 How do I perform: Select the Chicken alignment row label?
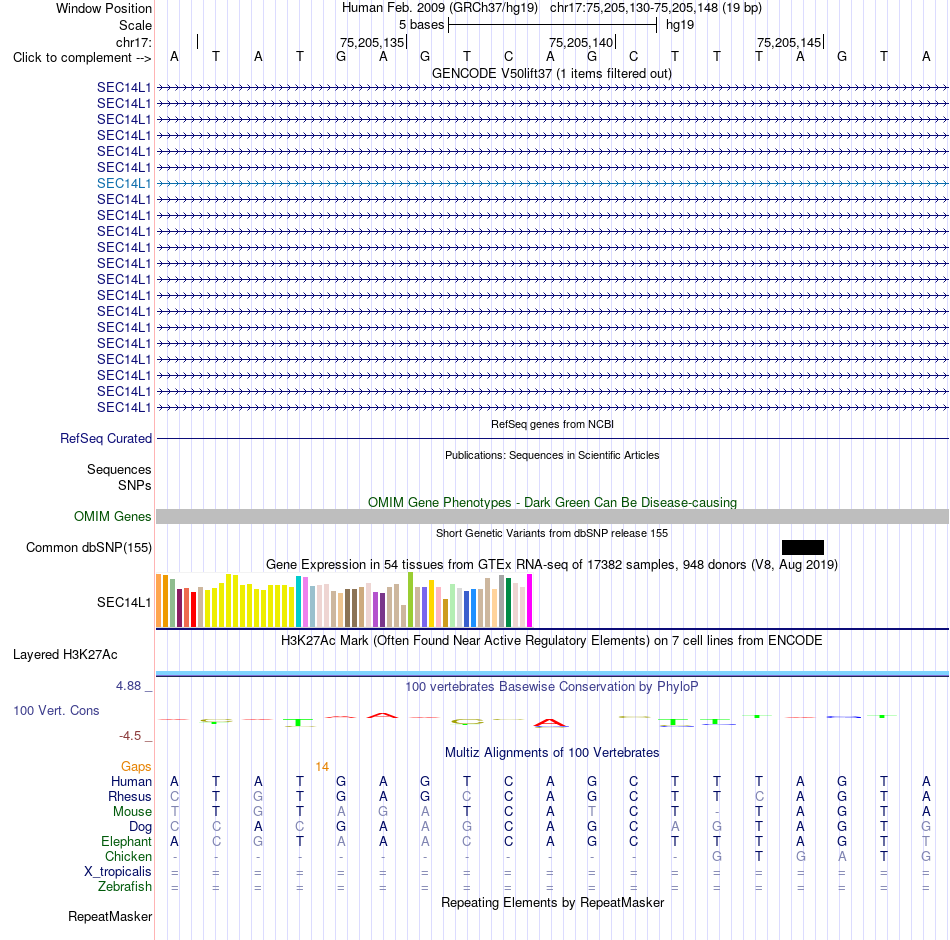[128, 856]
